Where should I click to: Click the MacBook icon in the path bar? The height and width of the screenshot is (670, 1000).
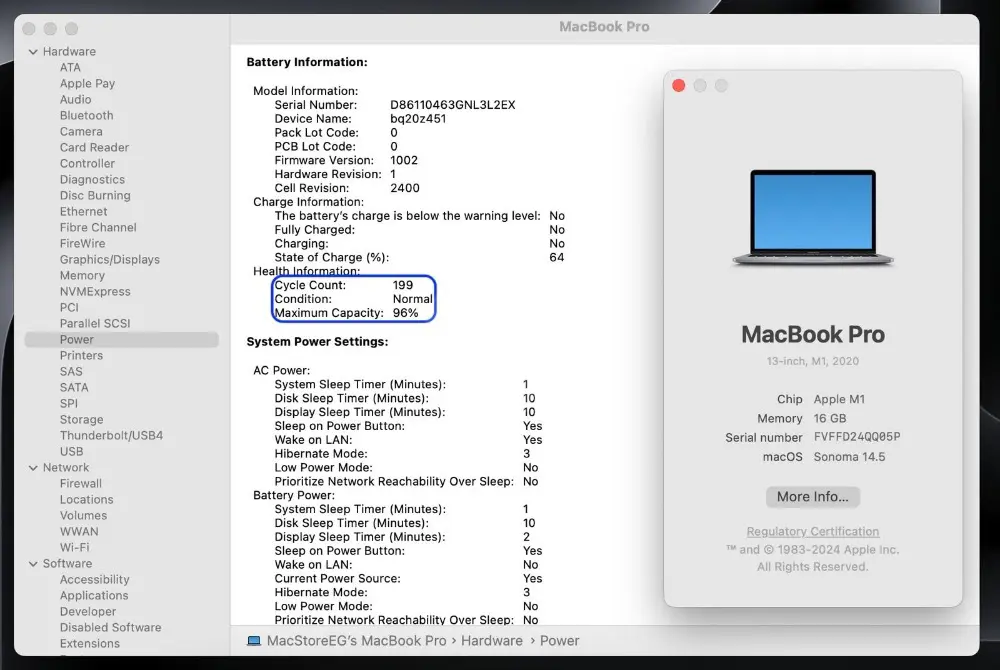[254, 641]
